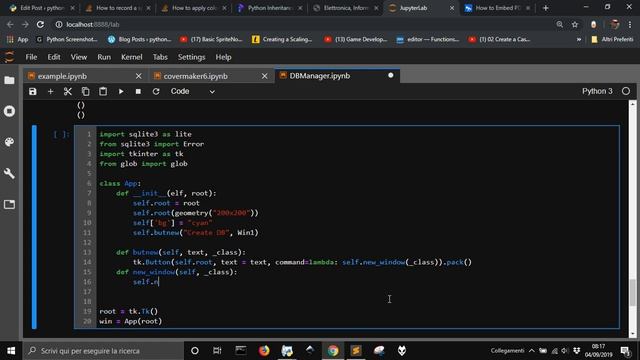Open editor Functions bookmark
Viewport: 640px width, 360px height.
[x=428, y=40]
